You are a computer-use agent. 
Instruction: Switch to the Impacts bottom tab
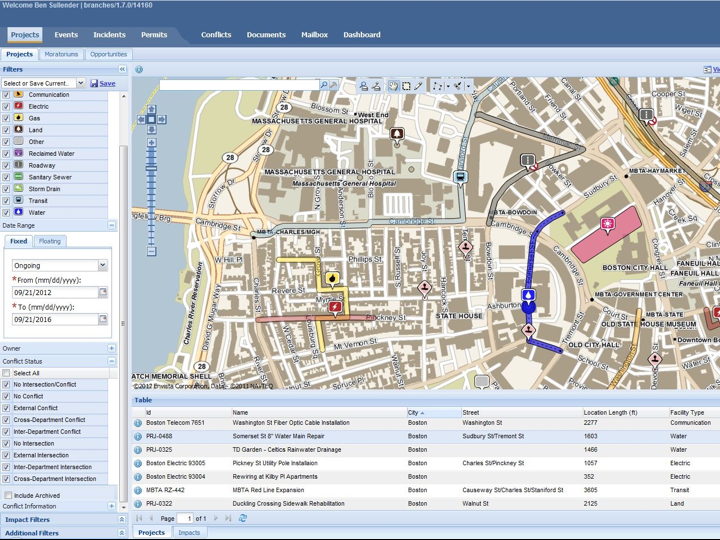pos(189,533)
